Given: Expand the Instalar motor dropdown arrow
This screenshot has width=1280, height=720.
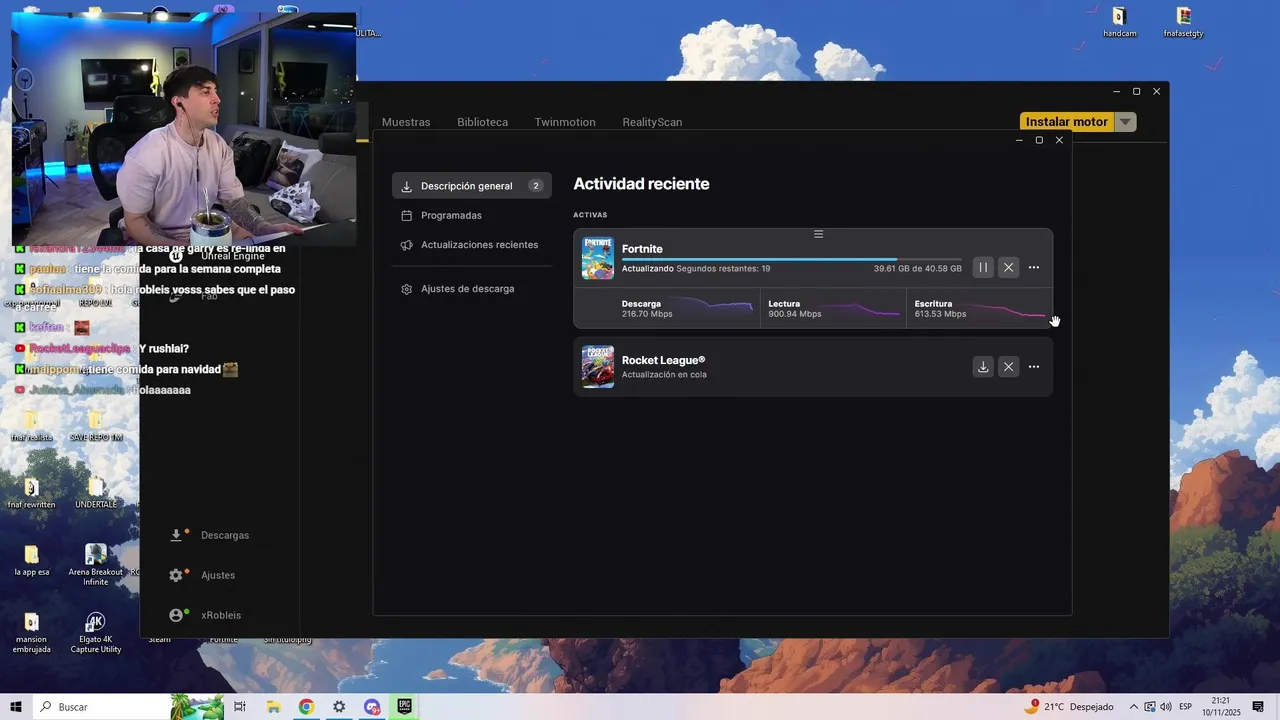Looking at the screenshot, I should tap(1126, 122).
